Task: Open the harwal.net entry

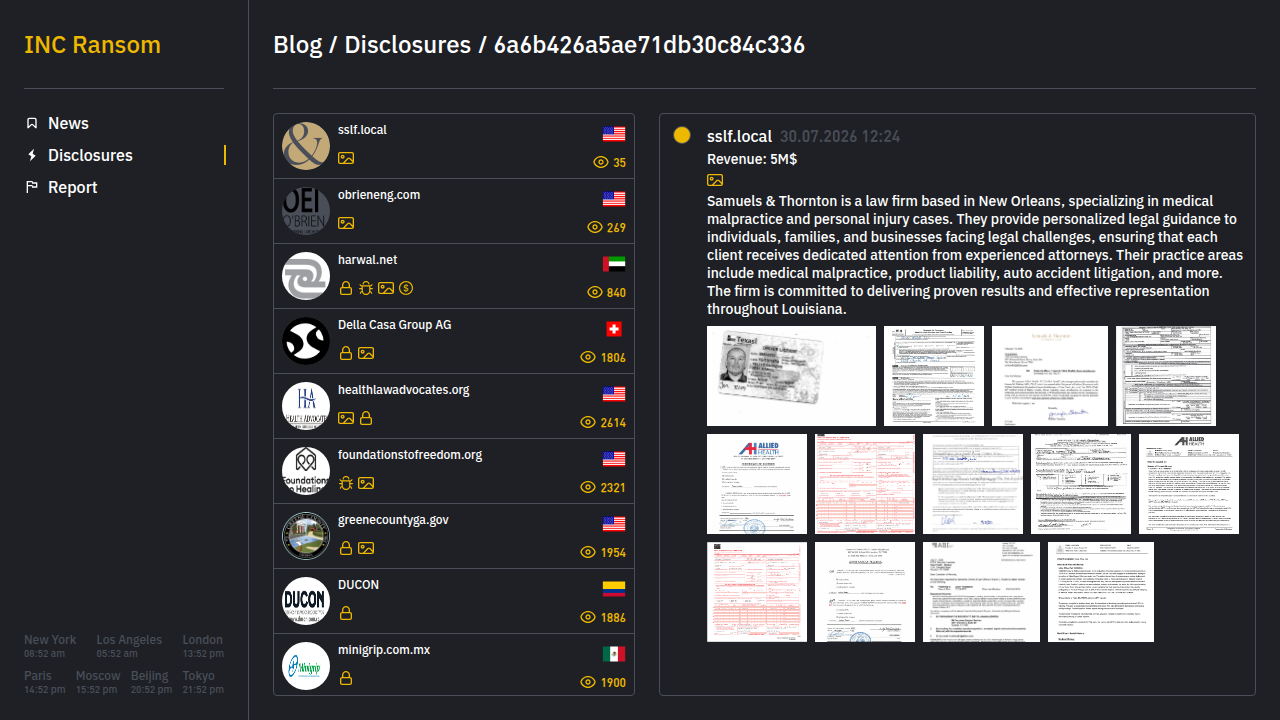Action: tap(454, 276)
